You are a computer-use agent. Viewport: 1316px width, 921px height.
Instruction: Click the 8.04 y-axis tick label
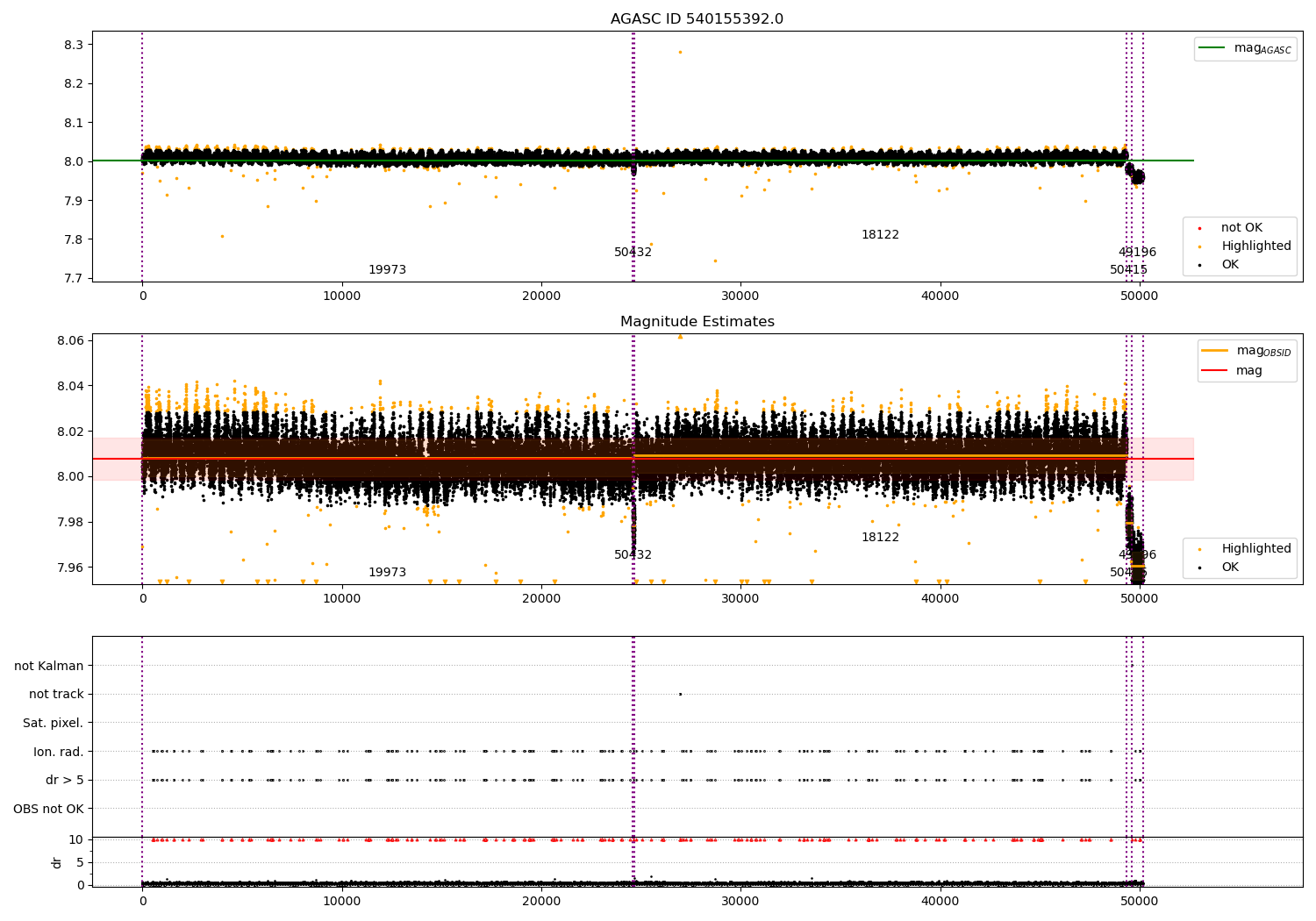[x=70, y=386]
